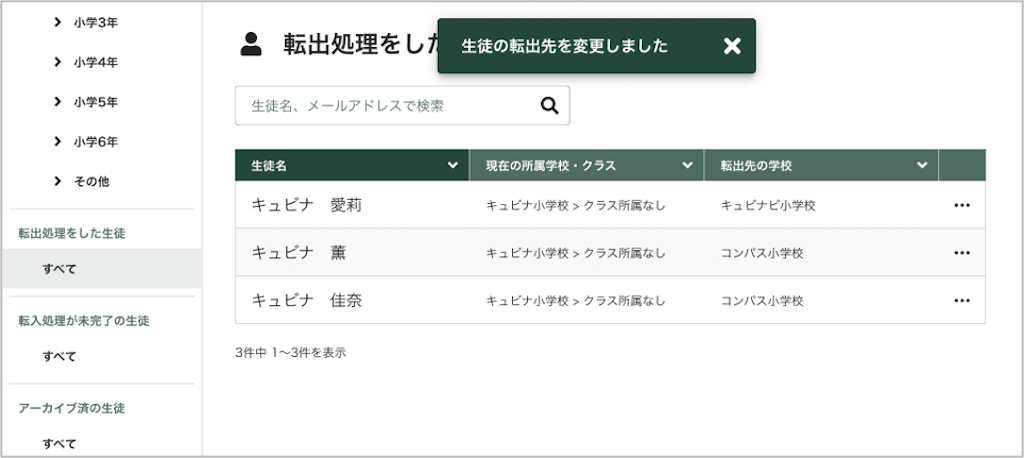The height and width of the screenshot is (458, 1024).
Task: Click the person icon beside page title
Action: pos(251,44)
